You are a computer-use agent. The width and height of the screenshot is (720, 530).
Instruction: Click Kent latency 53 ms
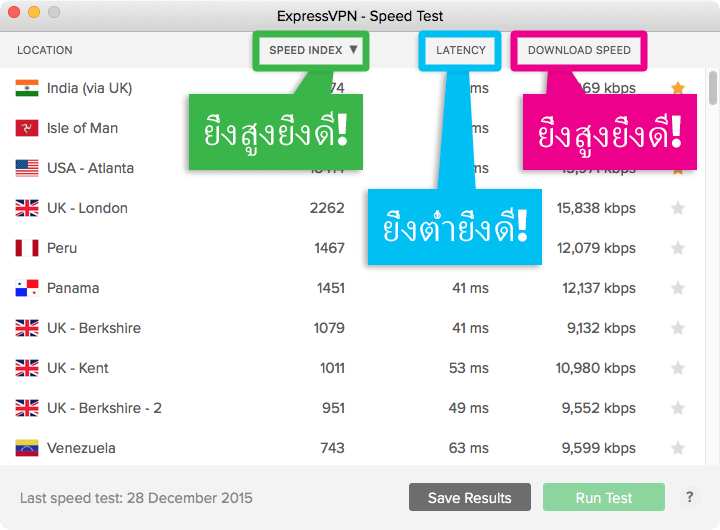tap(468, 368)
